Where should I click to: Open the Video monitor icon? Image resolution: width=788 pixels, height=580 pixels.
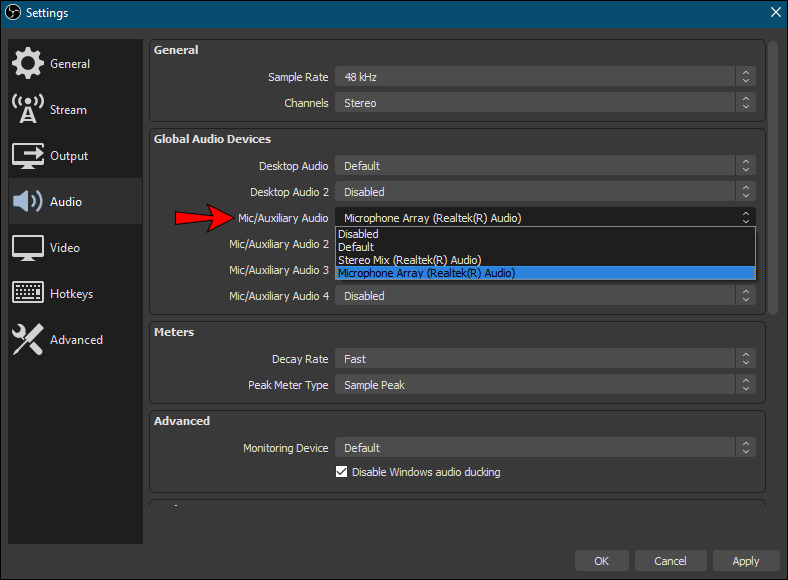[x=27, y=248]
